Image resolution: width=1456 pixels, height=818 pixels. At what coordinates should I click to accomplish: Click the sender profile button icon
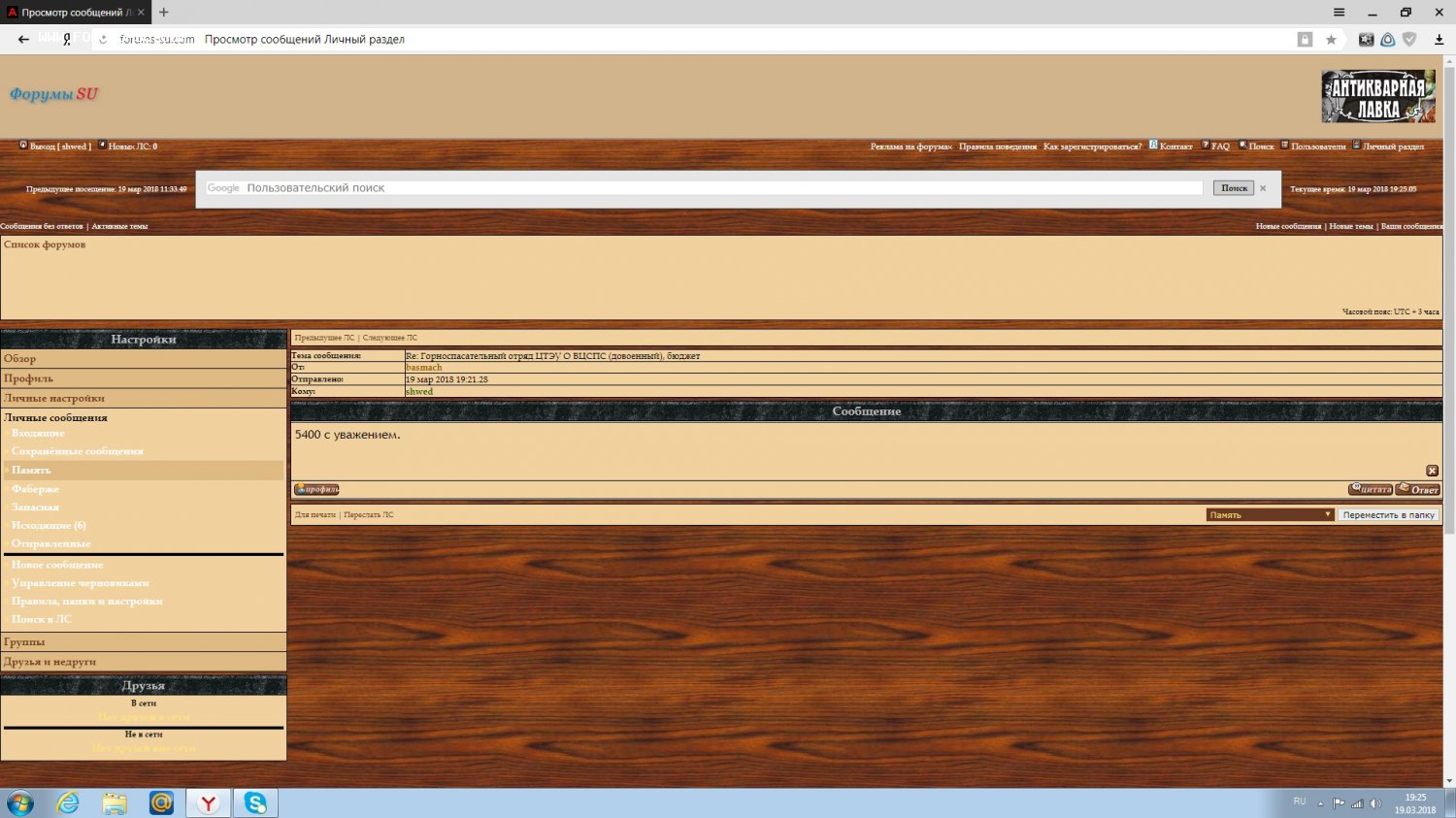316,489
